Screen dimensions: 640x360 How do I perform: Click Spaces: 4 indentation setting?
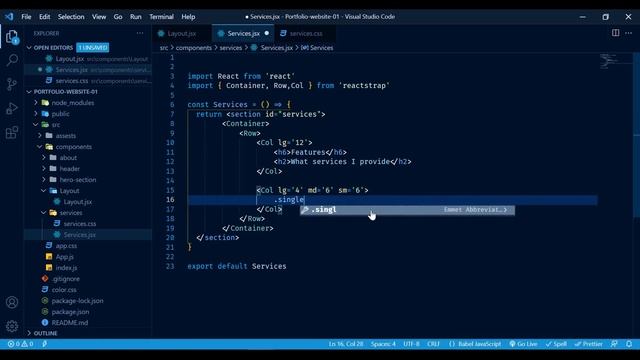[x=383, y=344]
